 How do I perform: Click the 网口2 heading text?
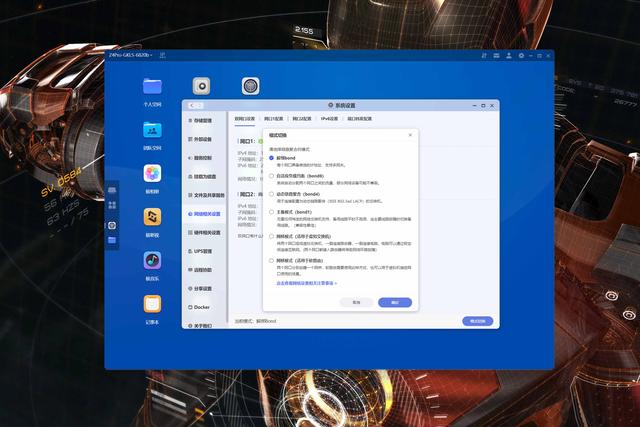tap(247, 194)
